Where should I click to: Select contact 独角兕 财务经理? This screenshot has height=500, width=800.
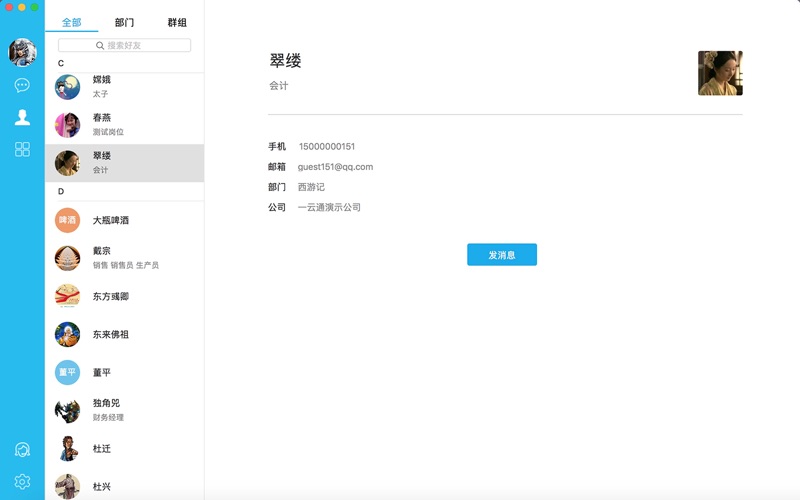coord(124,410)
